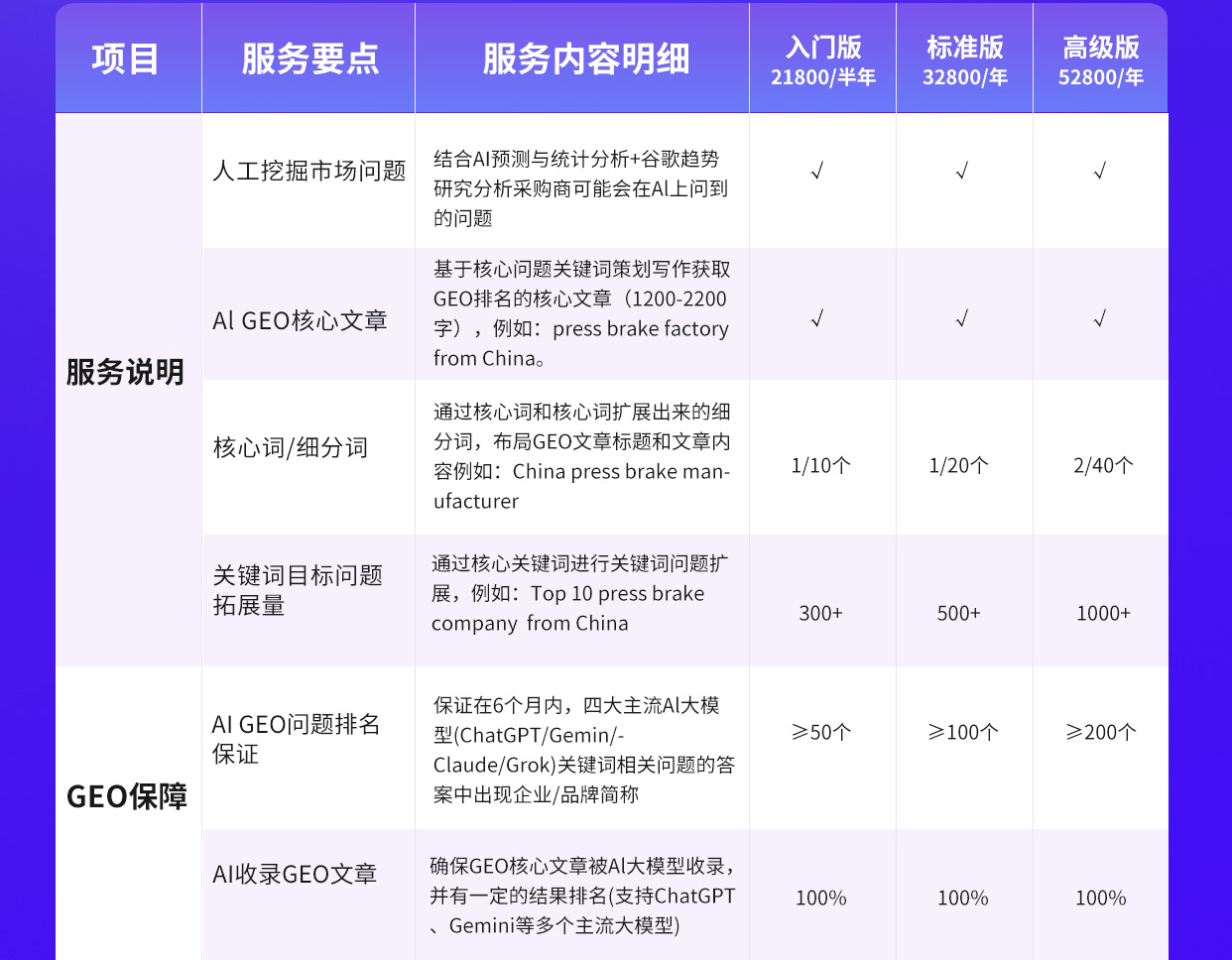Click the 入门版 checkmark for 人工挖掘市场问题
This screenshot has width=1232, height=960.
point(817,172)
